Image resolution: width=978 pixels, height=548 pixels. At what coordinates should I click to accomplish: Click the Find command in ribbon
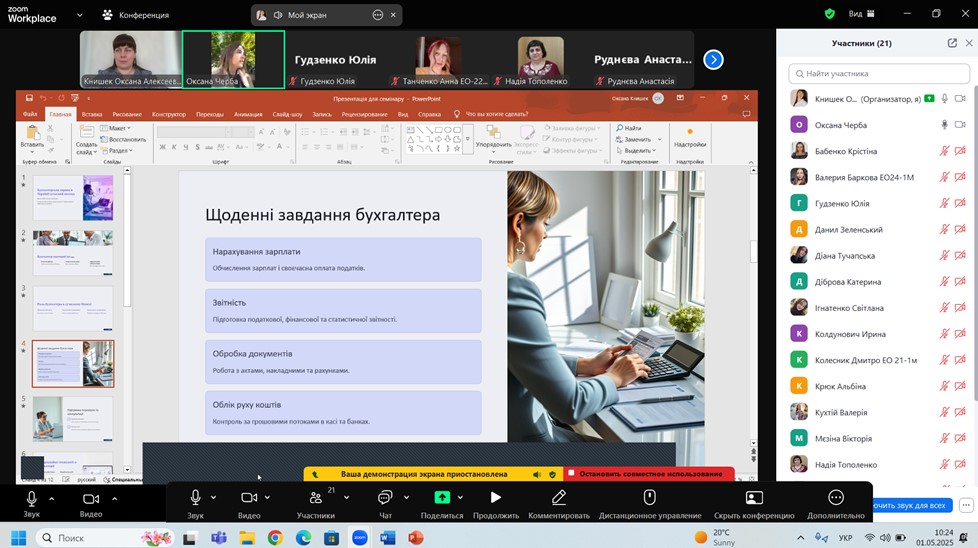click(x=629, y=128)
